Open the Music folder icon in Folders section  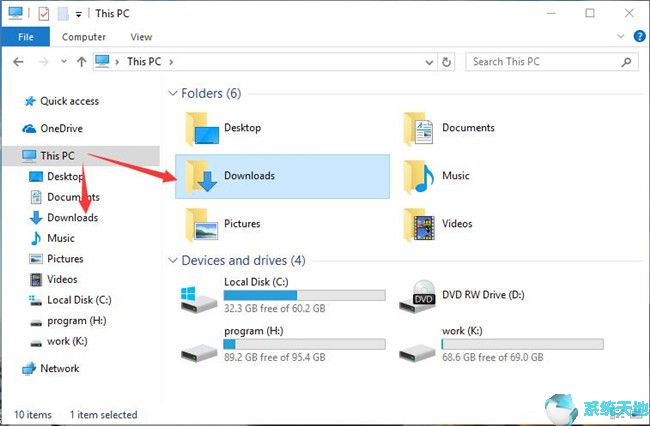click(x=418, y=177)
